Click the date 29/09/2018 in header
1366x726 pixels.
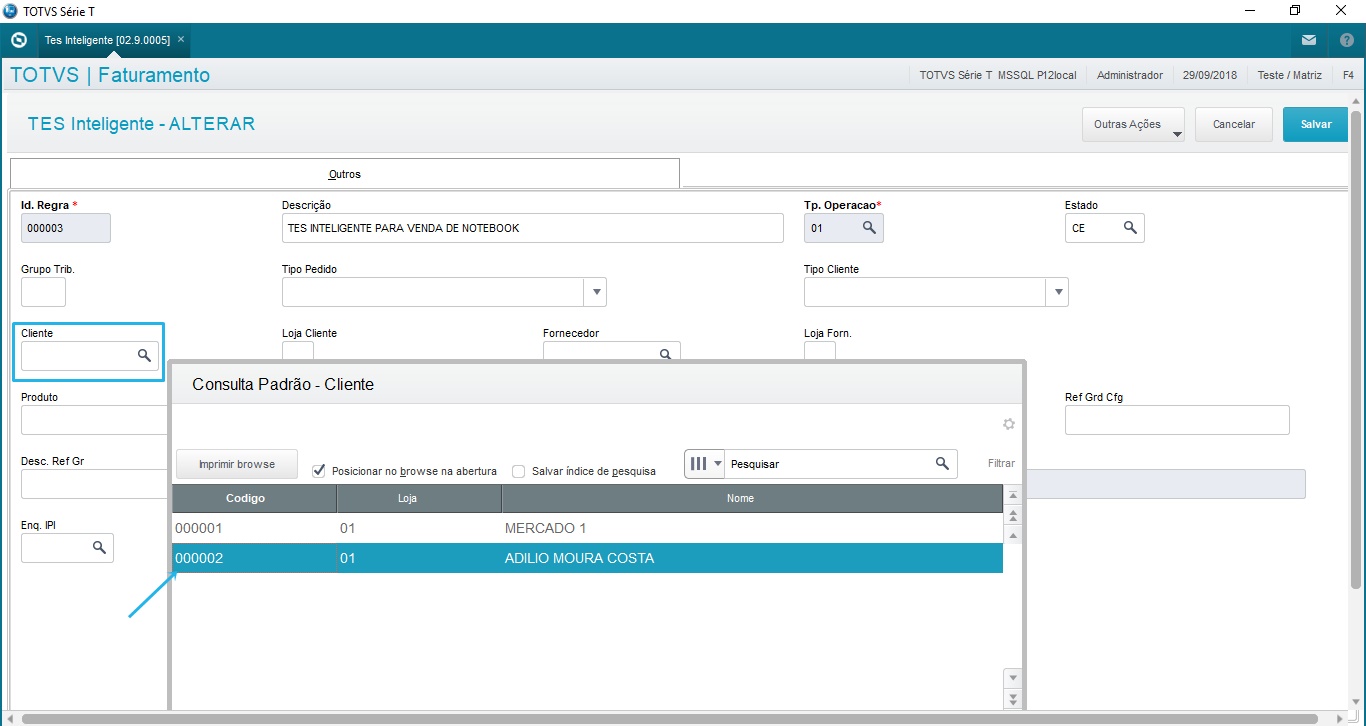click(x=1210, y=75)
